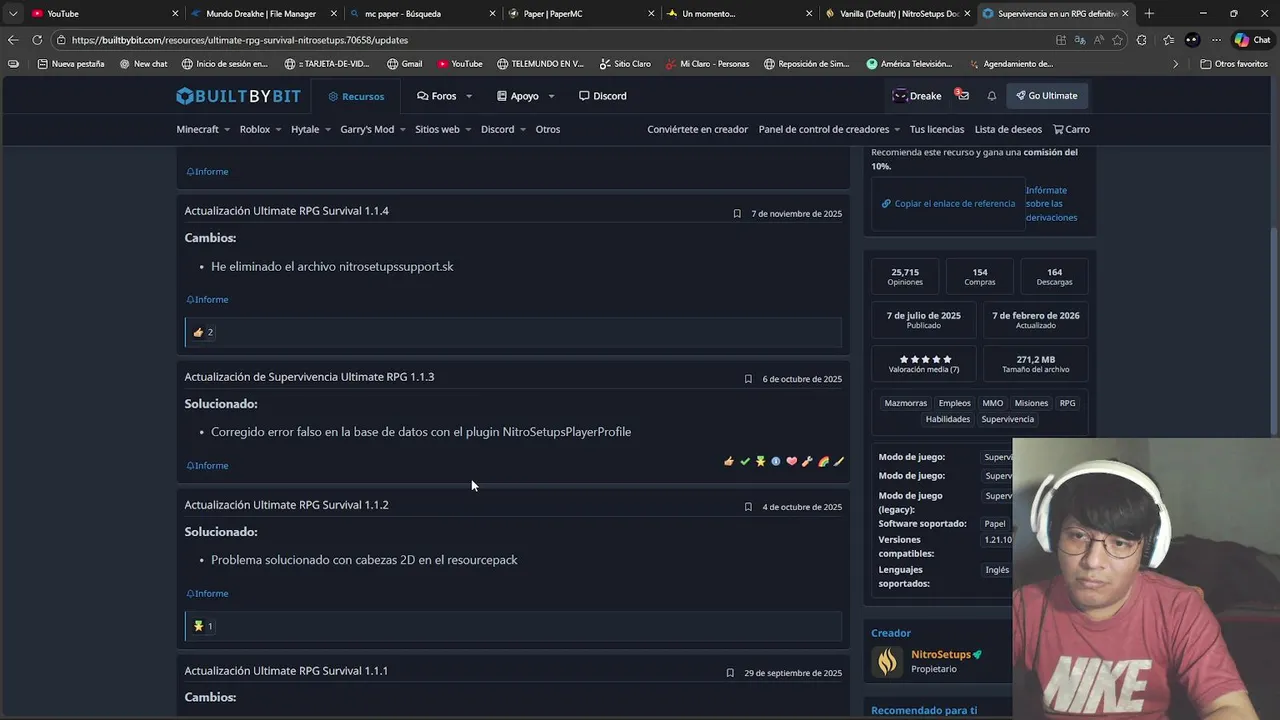Open Tus licencias page
This screenshot has width=1280, height=720.
[x=937, y=129]
